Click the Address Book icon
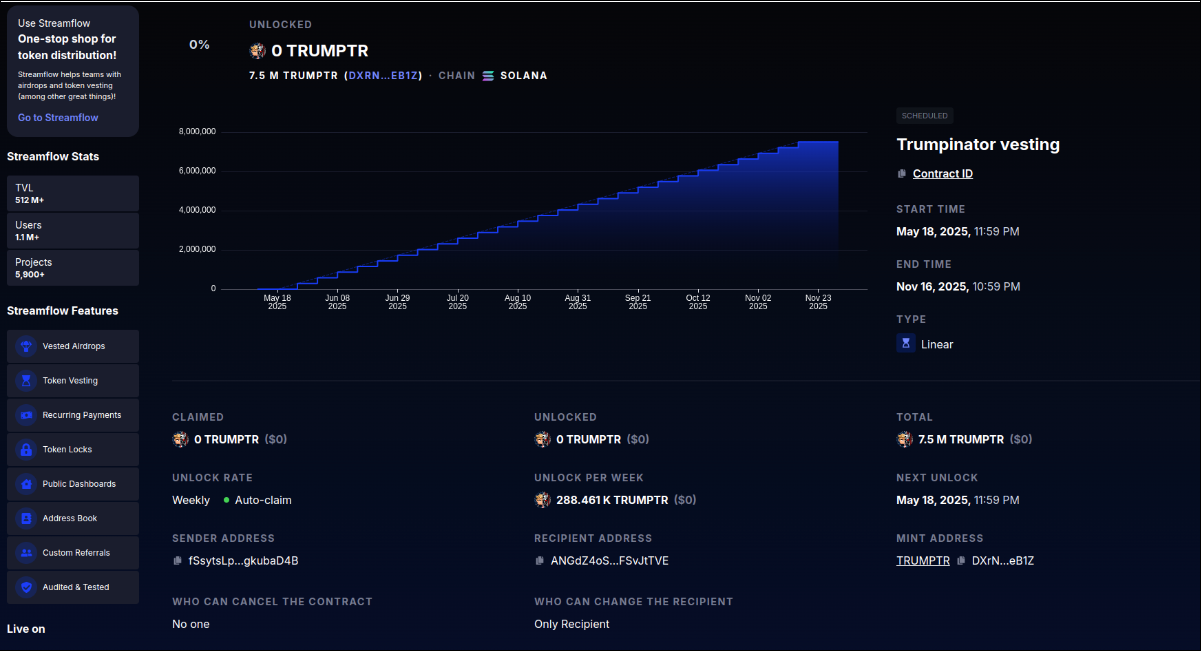Screen dimensions: 1202x651 pyautogui.click(x=25, y=519)
